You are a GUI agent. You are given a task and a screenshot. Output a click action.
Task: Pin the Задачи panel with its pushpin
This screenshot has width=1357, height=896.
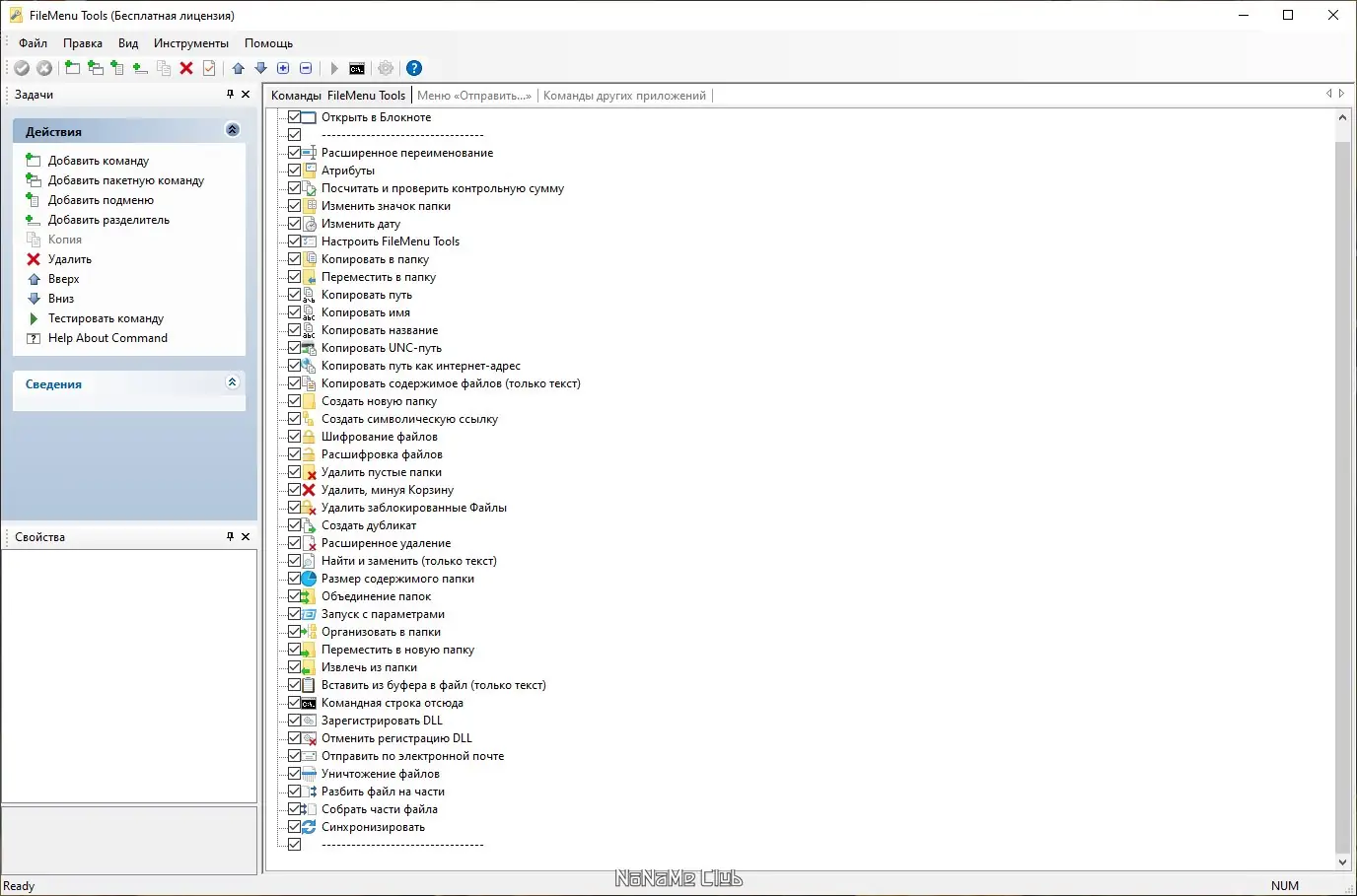[230, 94]
